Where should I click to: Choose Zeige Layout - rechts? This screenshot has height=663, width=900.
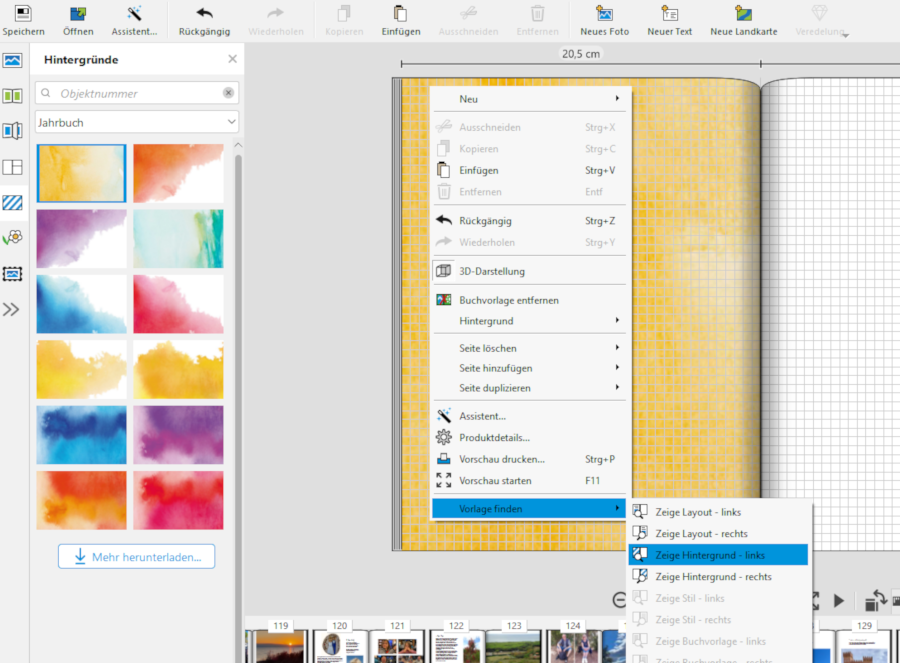tap(701, 534)
